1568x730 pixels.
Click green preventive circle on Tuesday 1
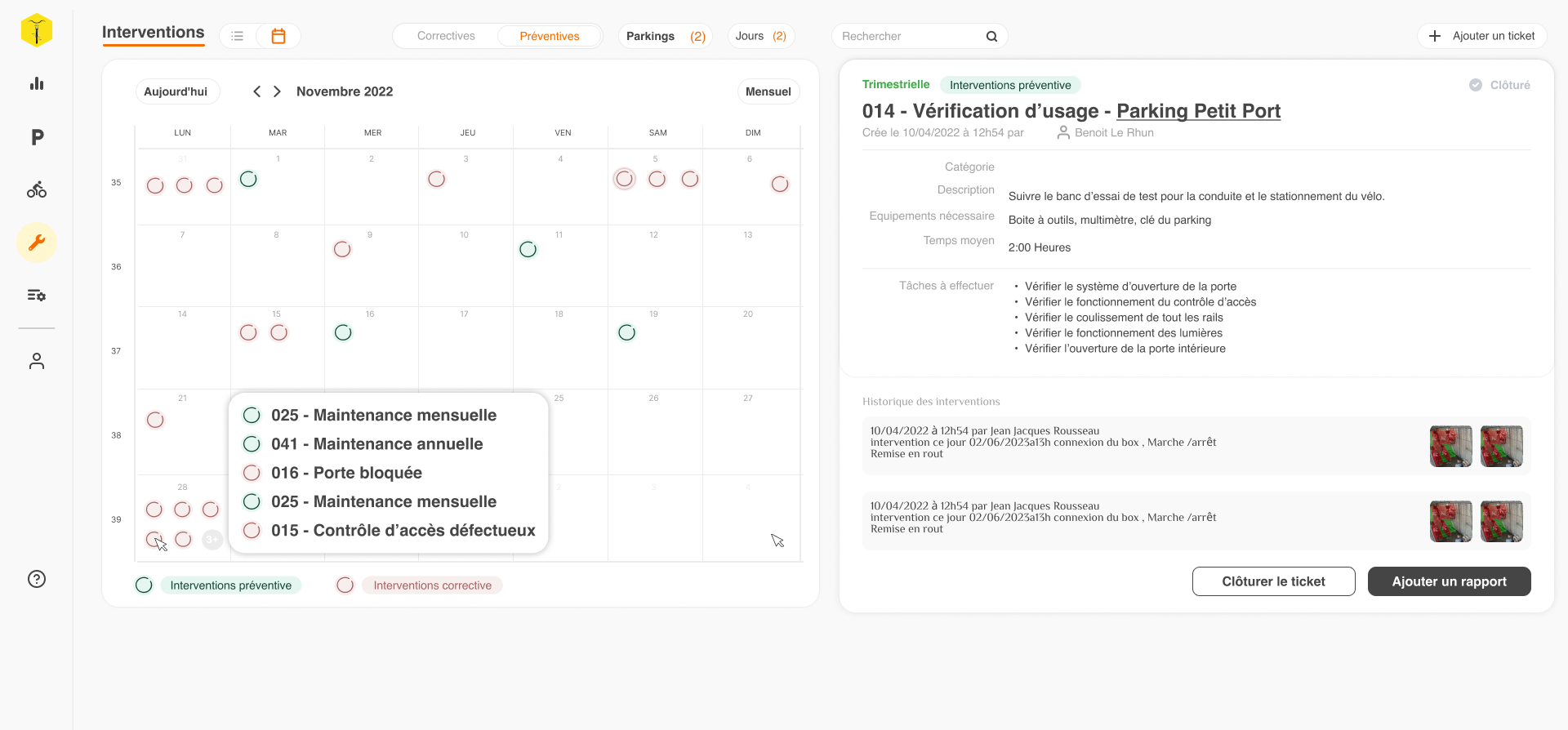point(249,179)
